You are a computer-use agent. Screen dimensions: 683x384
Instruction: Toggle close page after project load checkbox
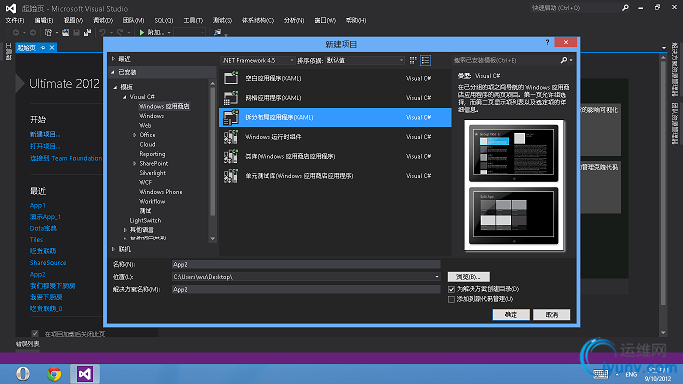[x=35, y=333]
